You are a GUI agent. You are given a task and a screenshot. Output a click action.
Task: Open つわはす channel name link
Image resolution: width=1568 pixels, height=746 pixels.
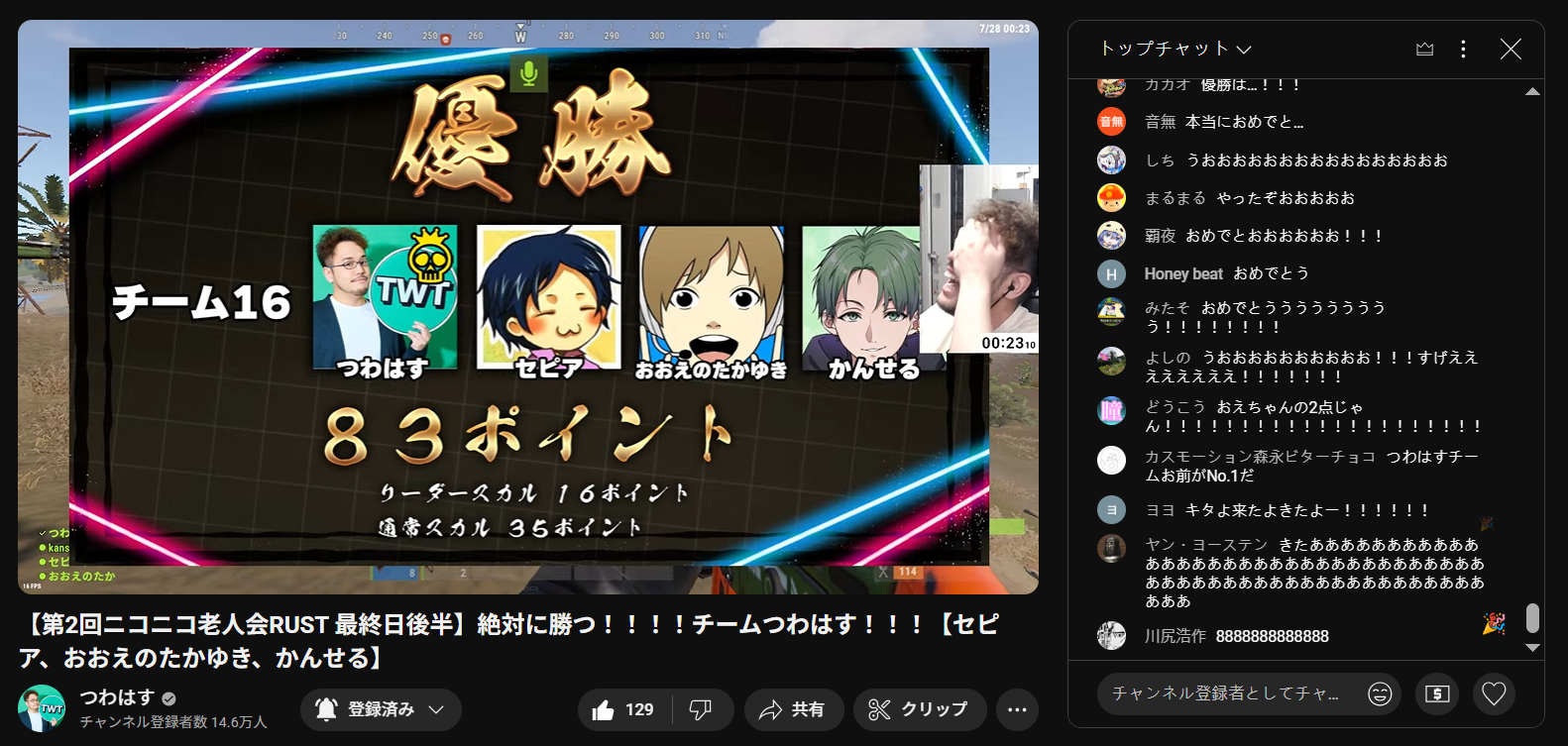pos(117,697)
